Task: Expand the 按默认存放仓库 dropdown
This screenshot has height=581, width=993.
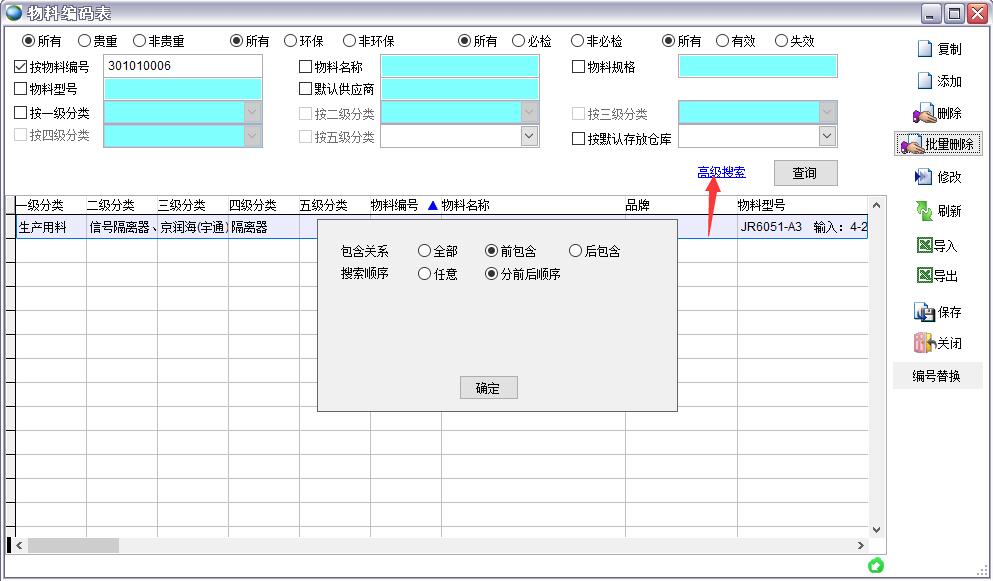Action: pos(826,136)
